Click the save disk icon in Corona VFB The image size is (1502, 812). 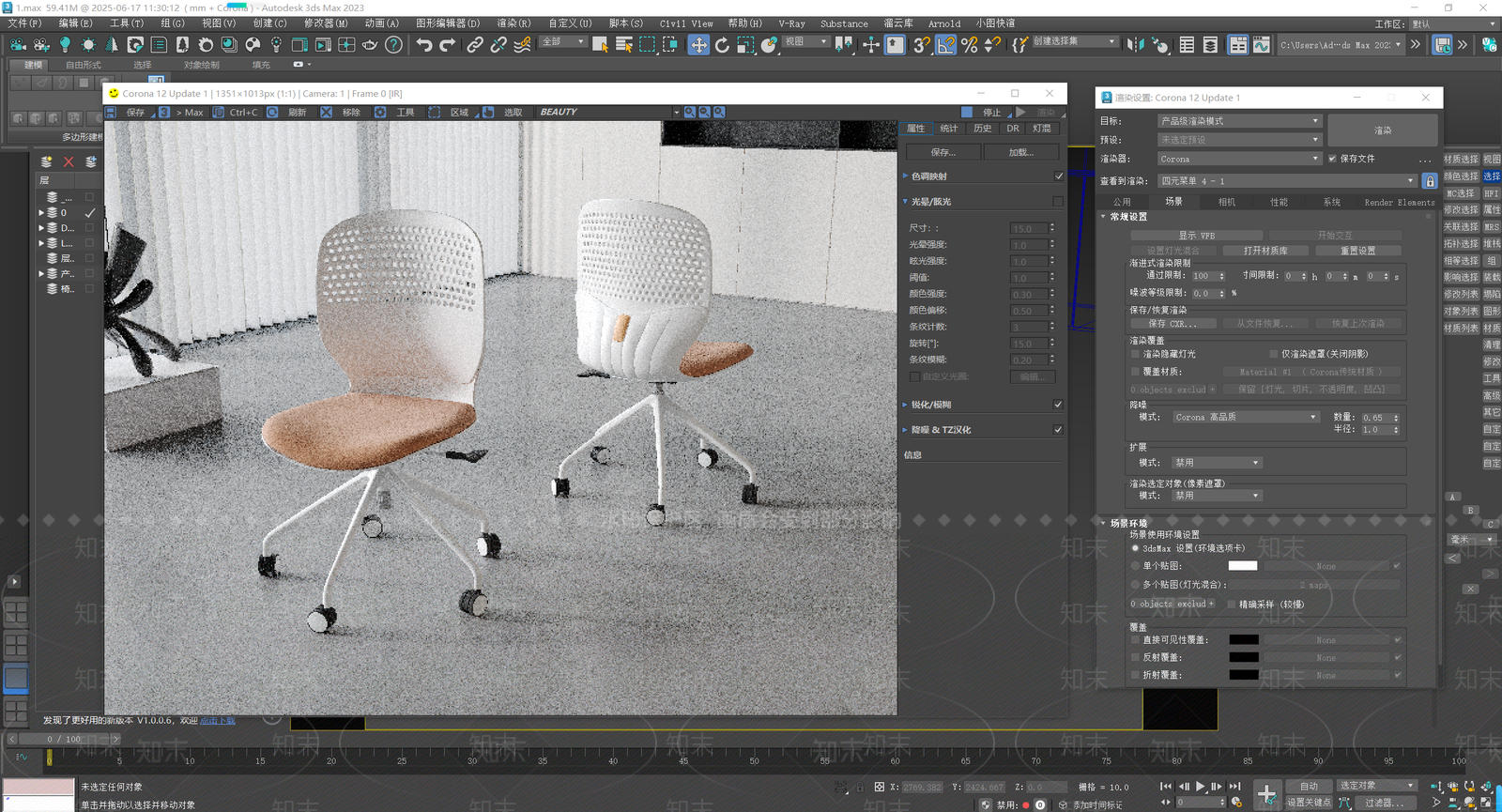click(111, 112)
